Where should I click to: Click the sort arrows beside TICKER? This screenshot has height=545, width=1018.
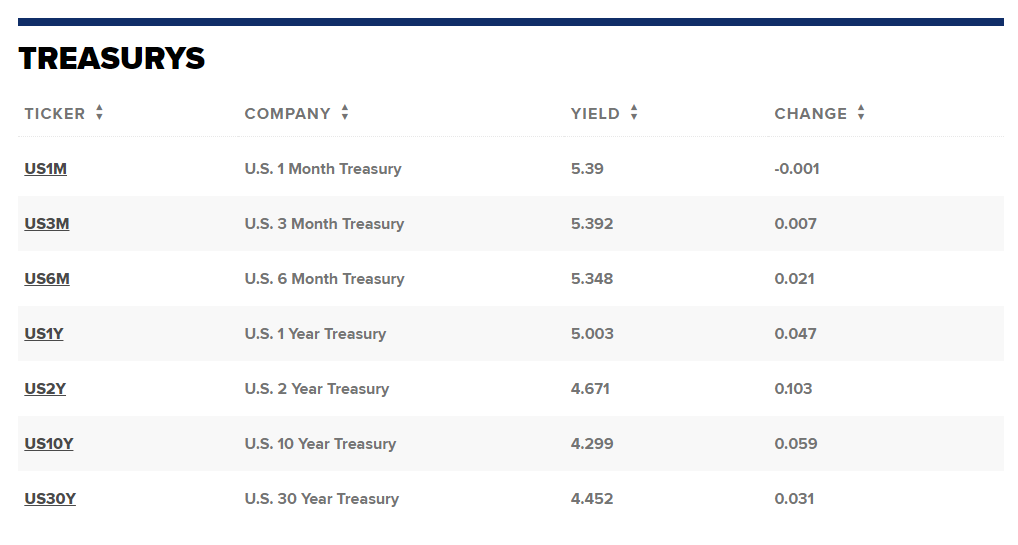coord(99,113)
